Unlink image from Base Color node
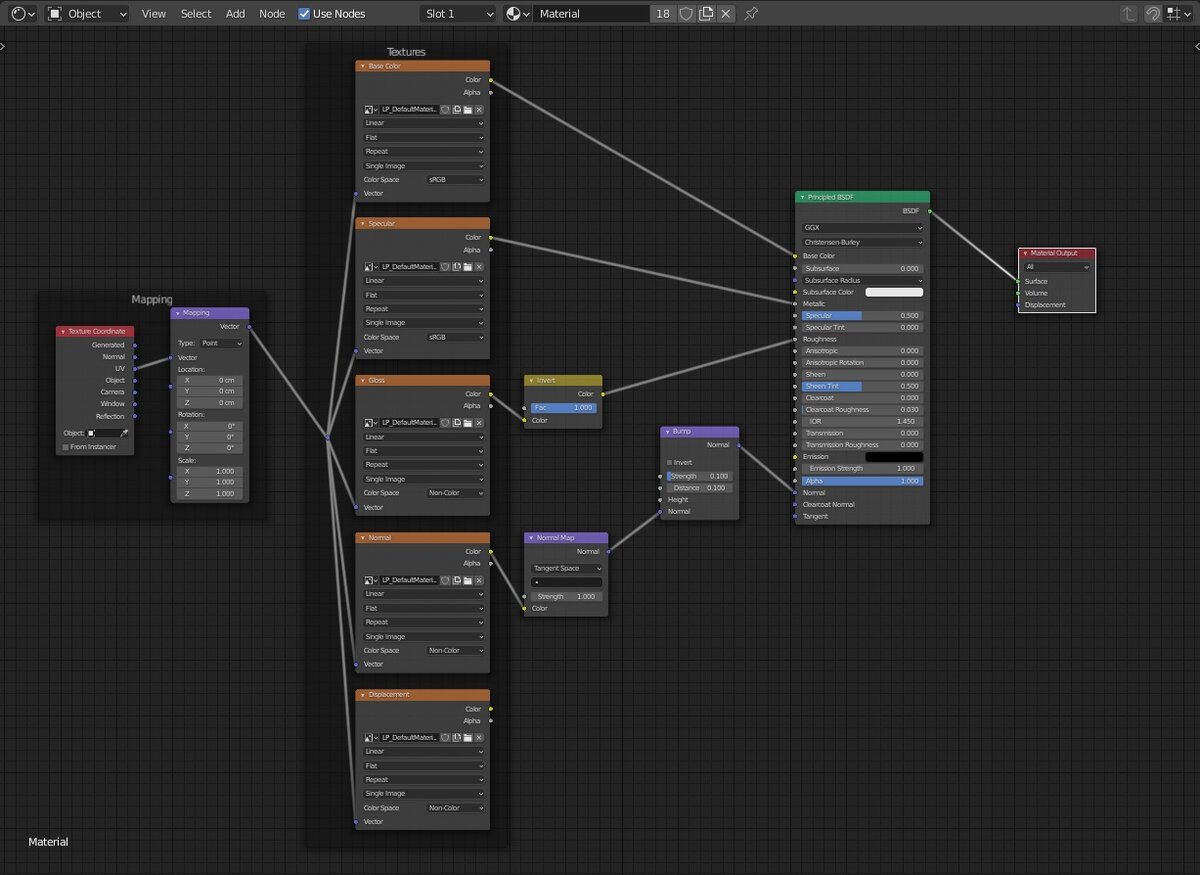The width and height of the screenshot is (1200, 875). 479,109
